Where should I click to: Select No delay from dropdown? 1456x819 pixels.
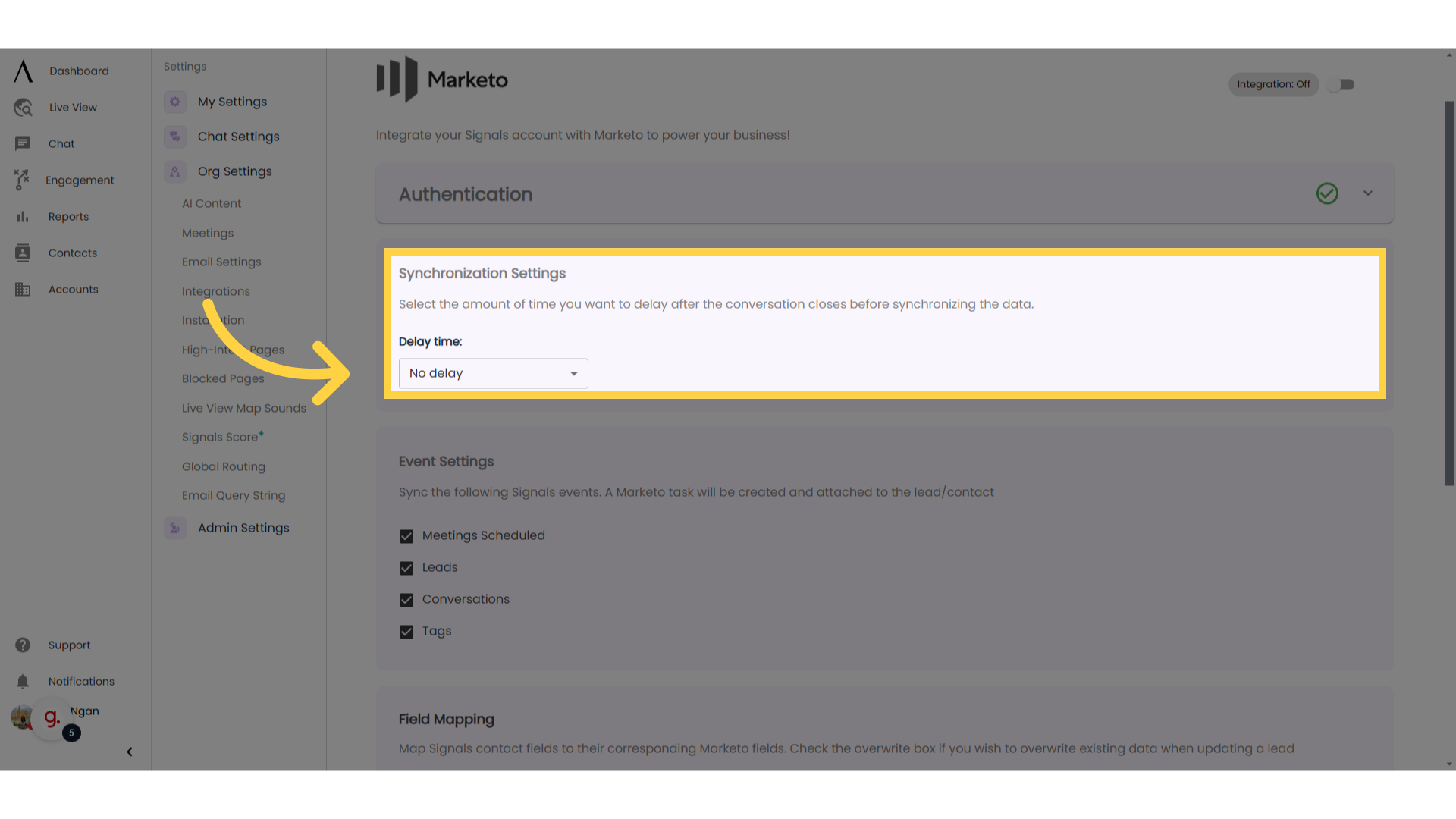tap(493, 373)
